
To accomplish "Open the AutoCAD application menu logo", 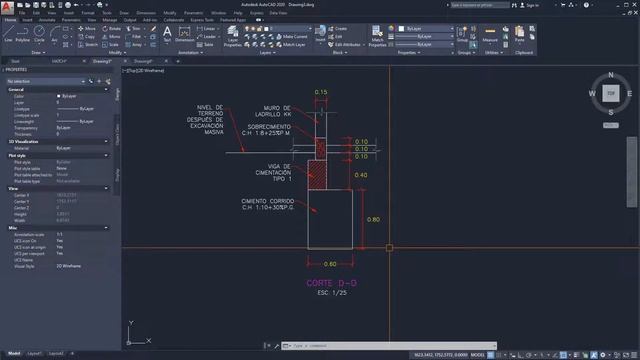I will click(7, 7).
